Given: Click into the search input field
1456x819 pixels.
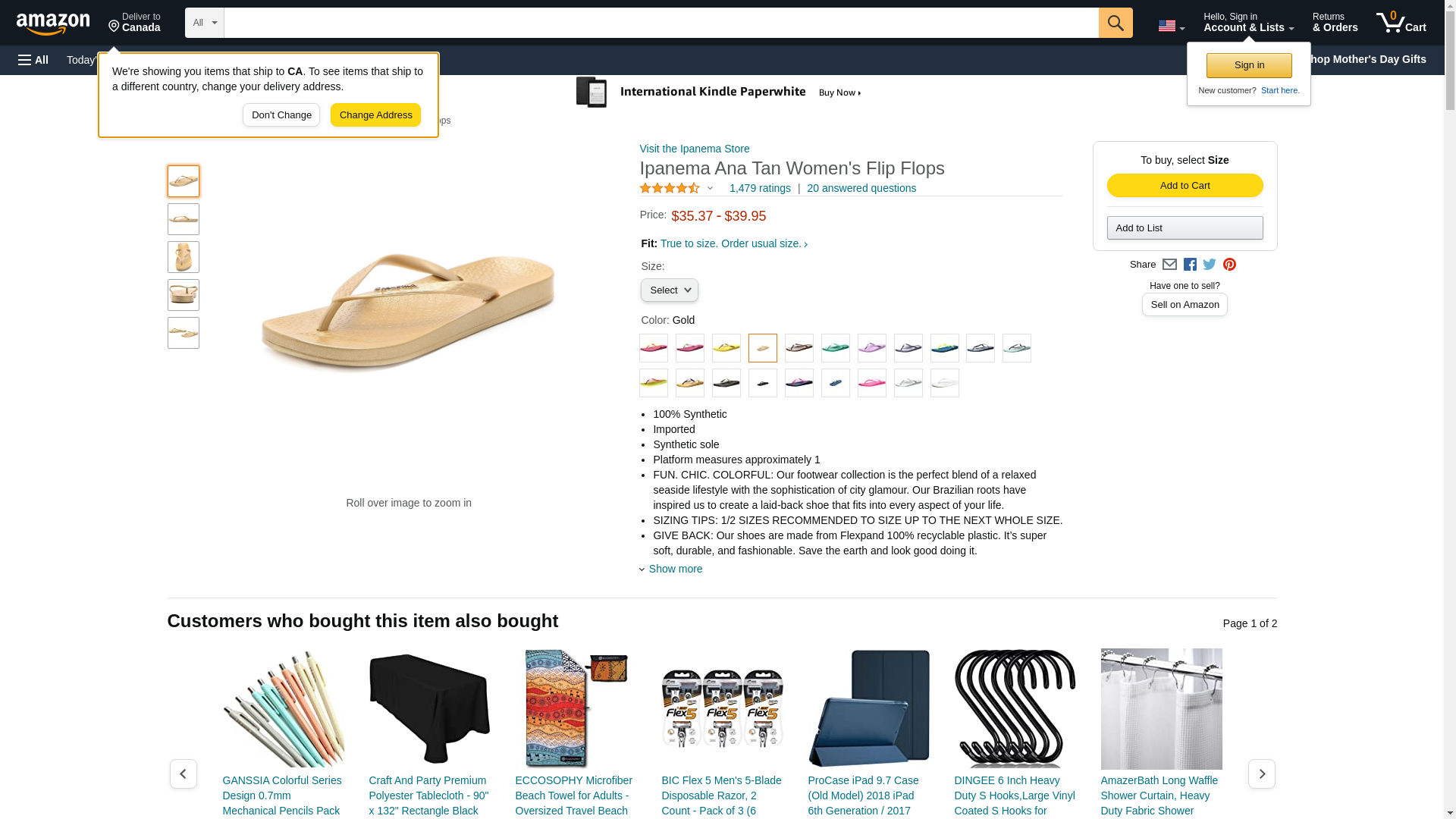Looking at the screenshot, I should 661,23.
